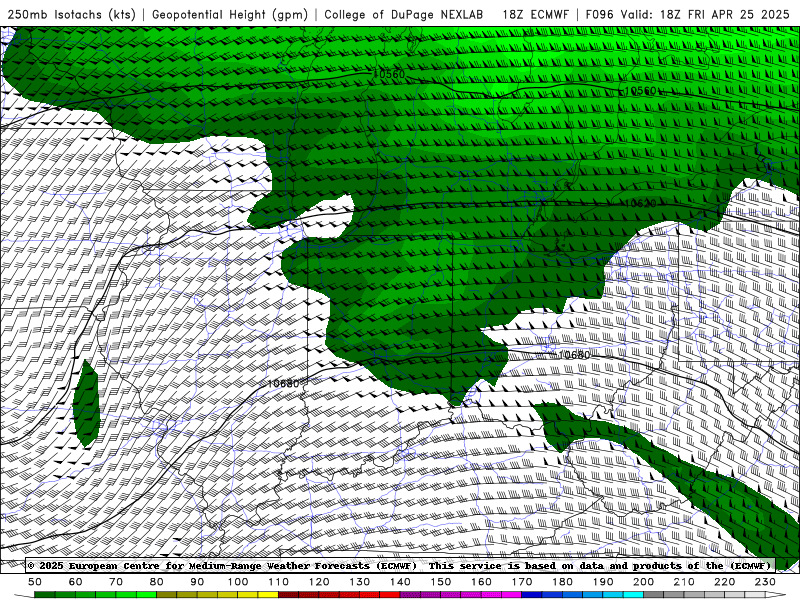Click the 210 knot scale label
Image resolution: width=800 pixels, height=600 pixels.
684,582
